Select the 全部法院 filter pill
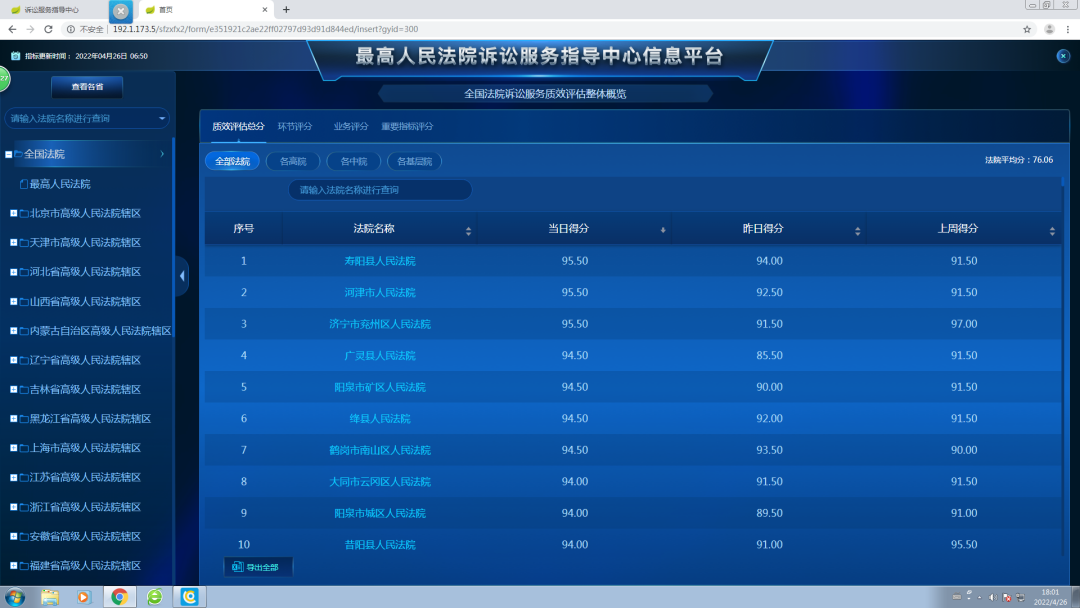This screenshot has width=1080, height=608. [232, 161]
